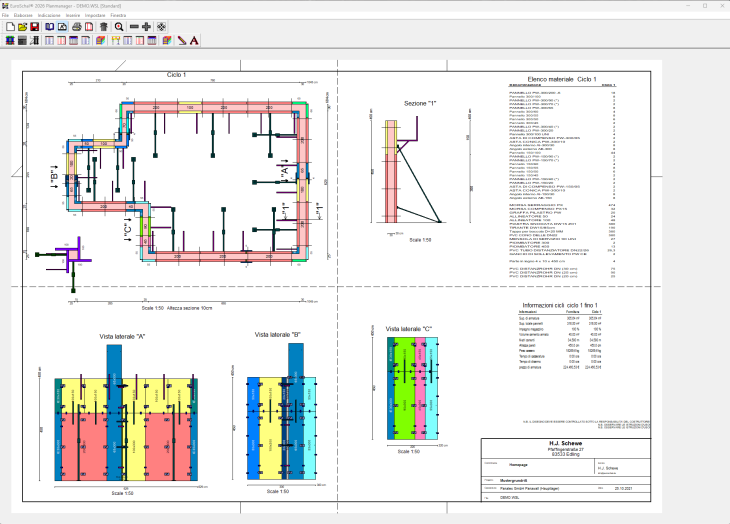
Task: Save the plan with red floppy icon
Action: click(x=34, y=27)
